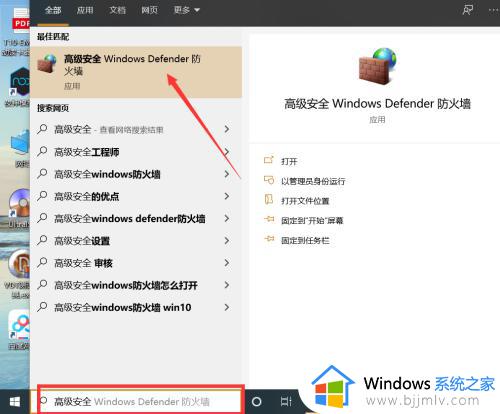Click the Cortana circle icon on taskbar
This screenshot has width=500, height=414.
tap(257, 402)
